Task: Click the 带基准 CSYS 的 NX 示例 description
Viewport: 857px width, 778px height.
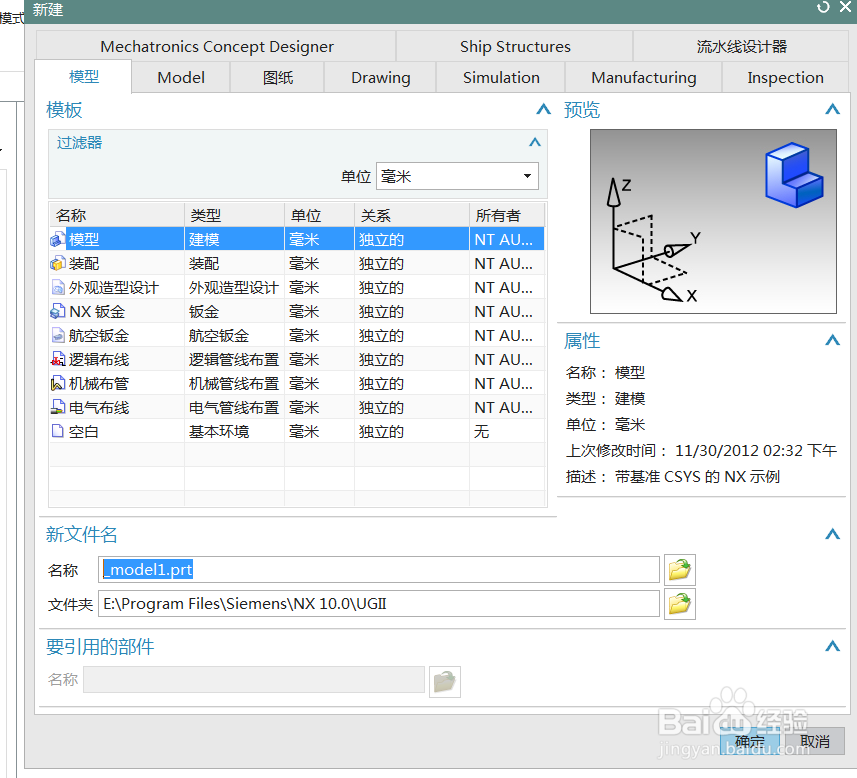Action: click(x=697, y=477)
